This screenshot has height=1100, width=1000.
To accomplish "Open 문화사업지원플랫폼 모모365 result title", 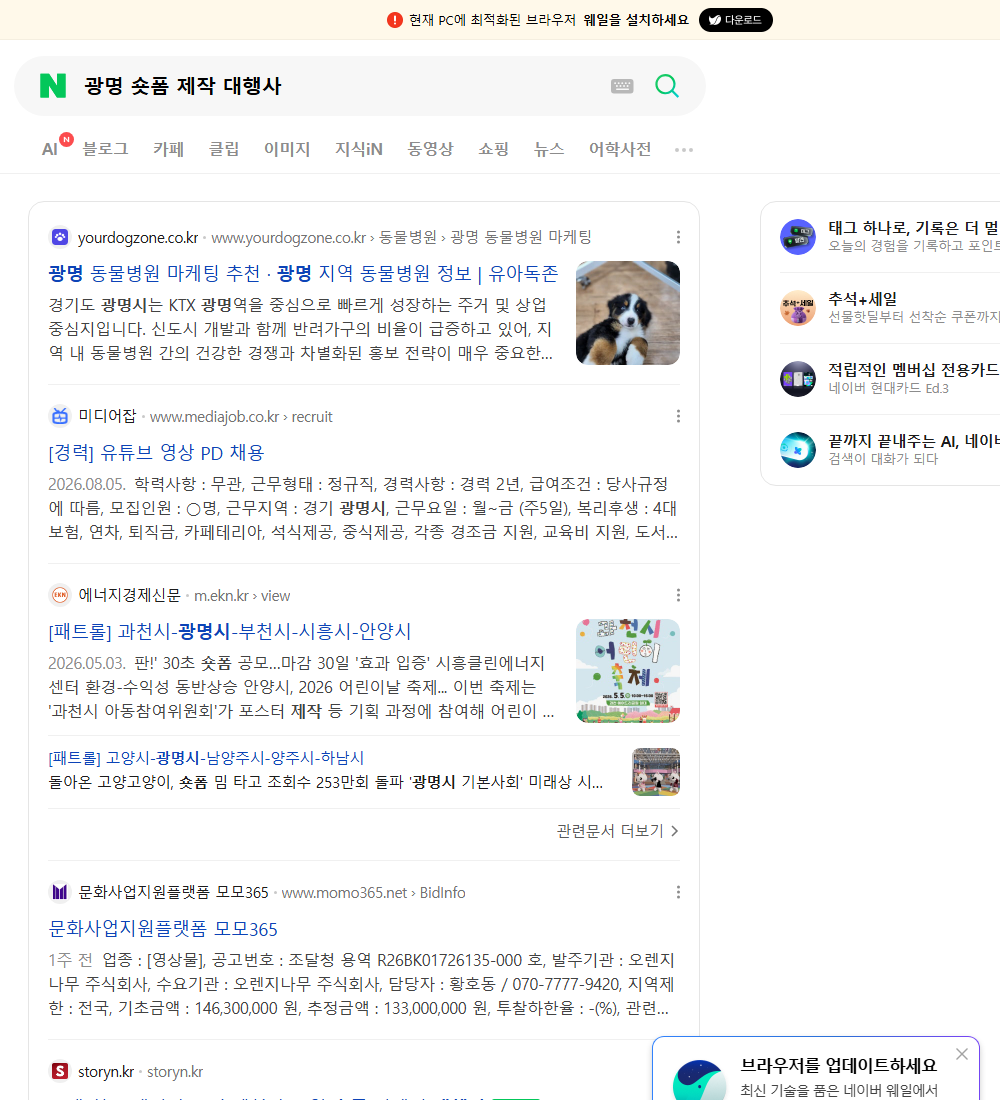I will (163, 928).
